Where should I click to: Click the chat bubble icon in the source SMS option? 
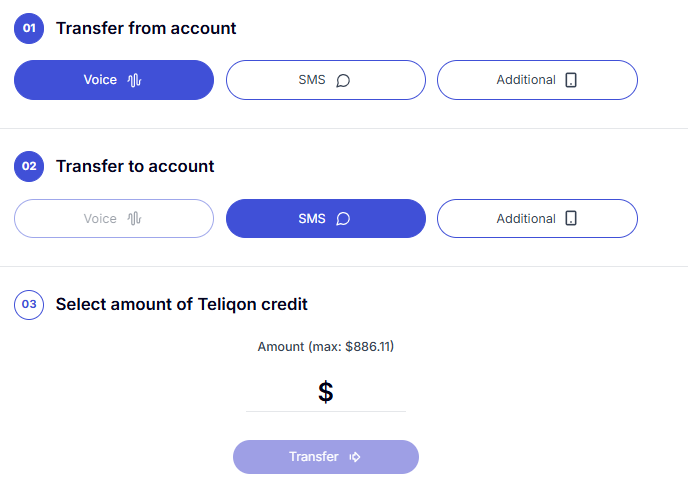[x=343, y=80]
